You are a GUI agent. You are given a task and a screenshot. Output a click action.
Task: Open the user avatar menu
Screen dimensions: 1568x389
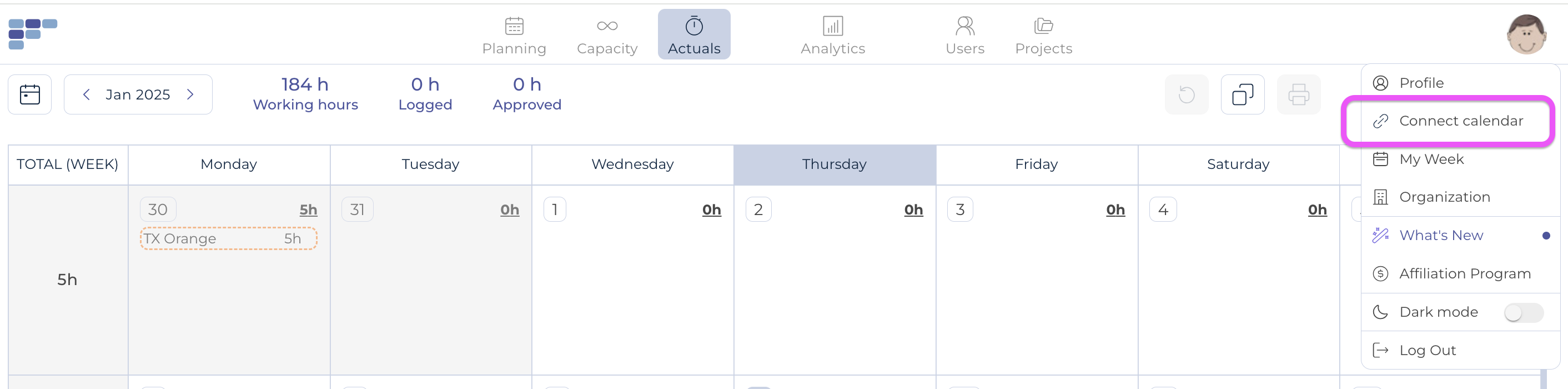click(1525, 34)
